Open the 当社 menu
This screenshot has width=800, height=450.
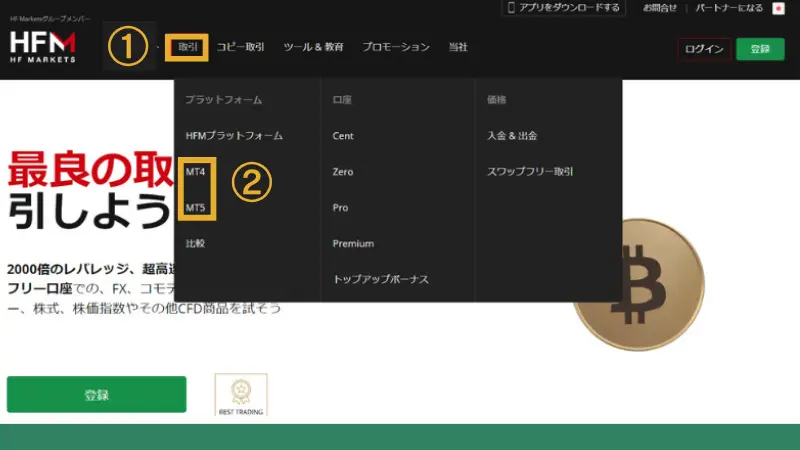click(458, 47)
